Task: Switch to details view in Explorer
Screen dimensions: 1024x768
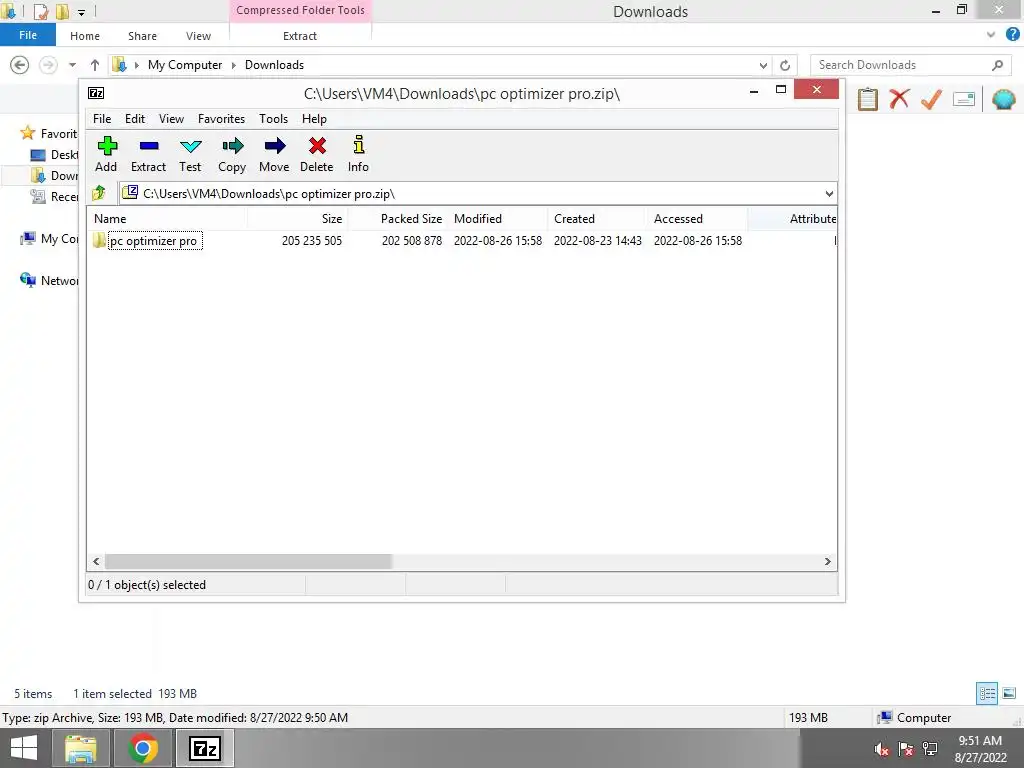Action: coord(987,693)
